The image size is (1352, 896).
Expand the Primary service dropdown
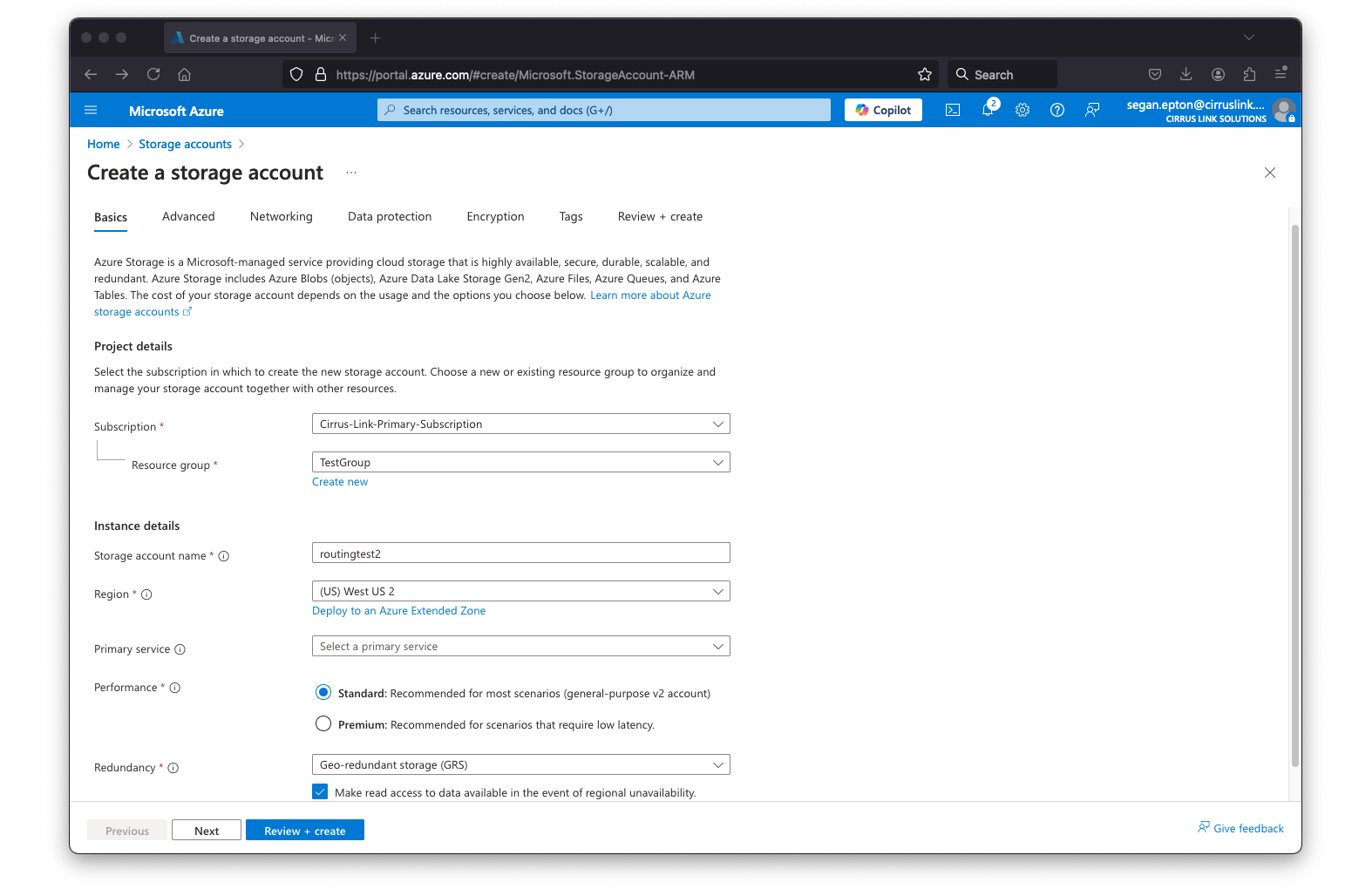pyautogui.click(x=520, y=647)
